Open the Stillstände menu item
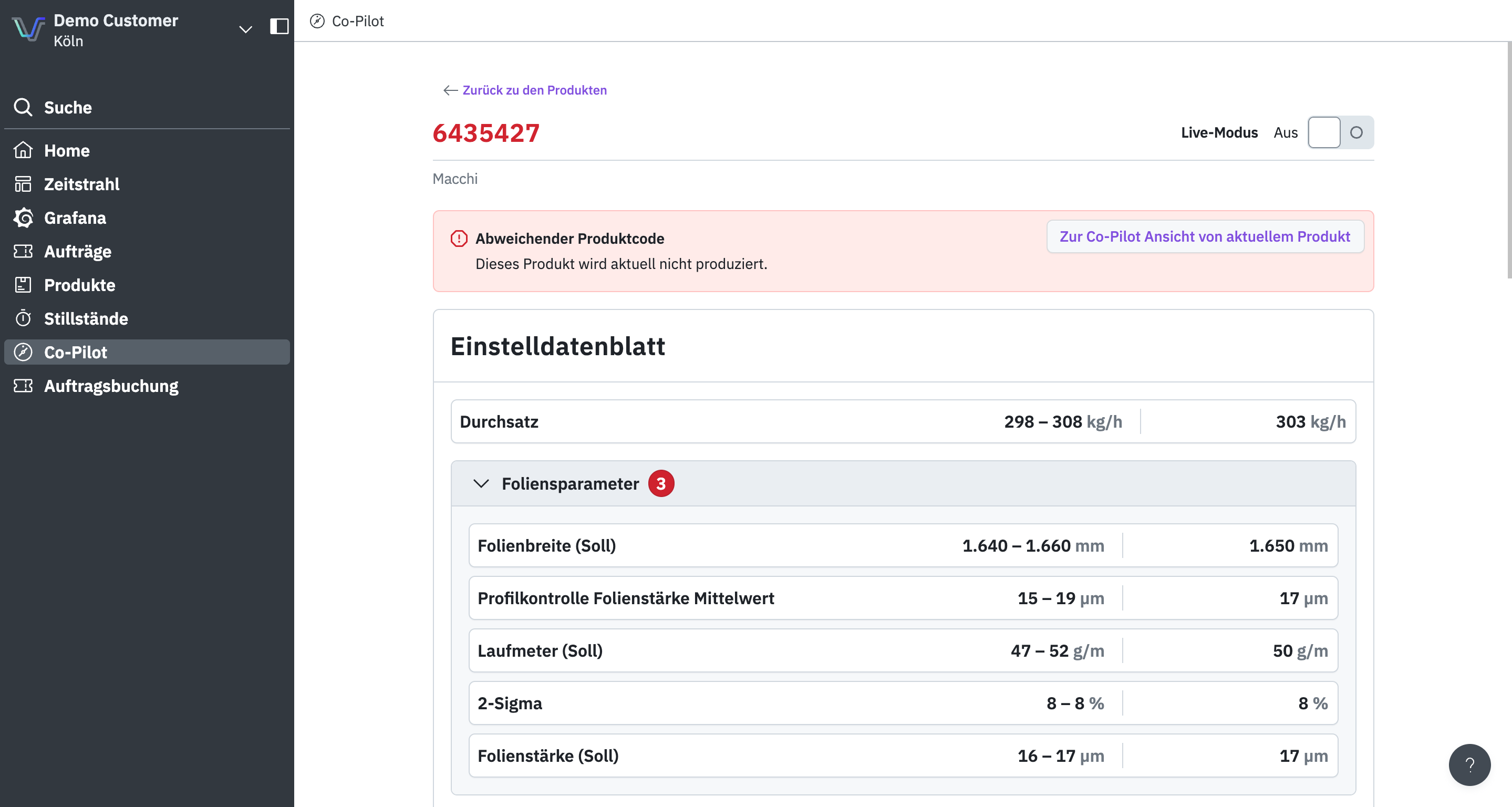1512x807 pixels. tap(147, 319)
